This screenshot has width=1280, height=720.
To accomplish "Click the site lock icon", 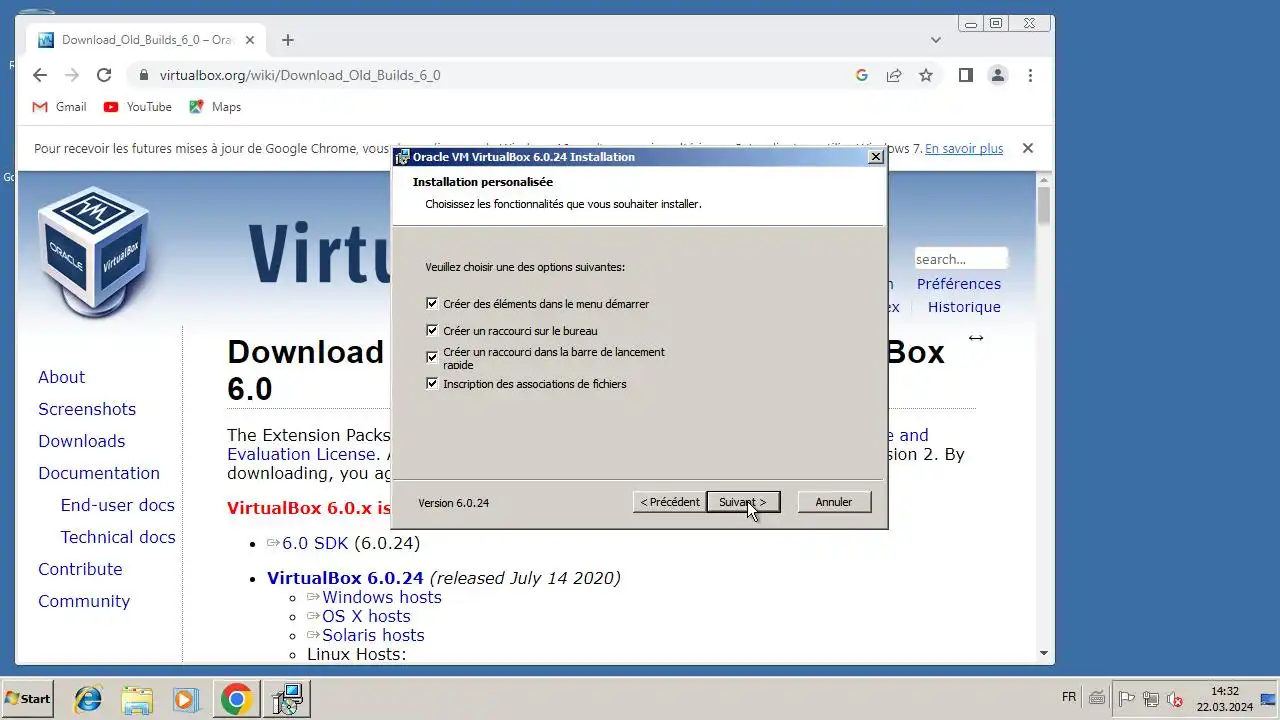I will pyautogui.click(x=143, y=75).
